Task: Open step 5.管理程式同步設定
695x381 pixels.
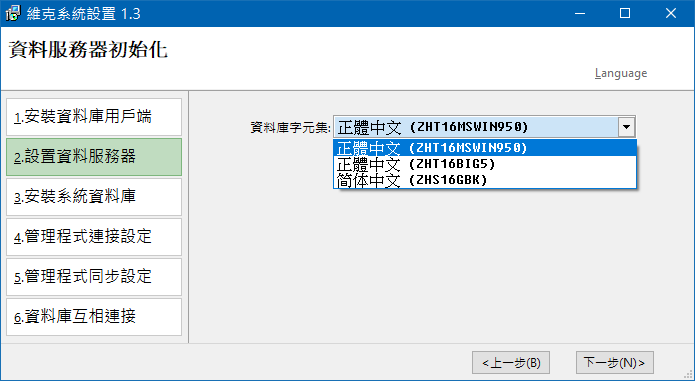Action: click(94, 276)
